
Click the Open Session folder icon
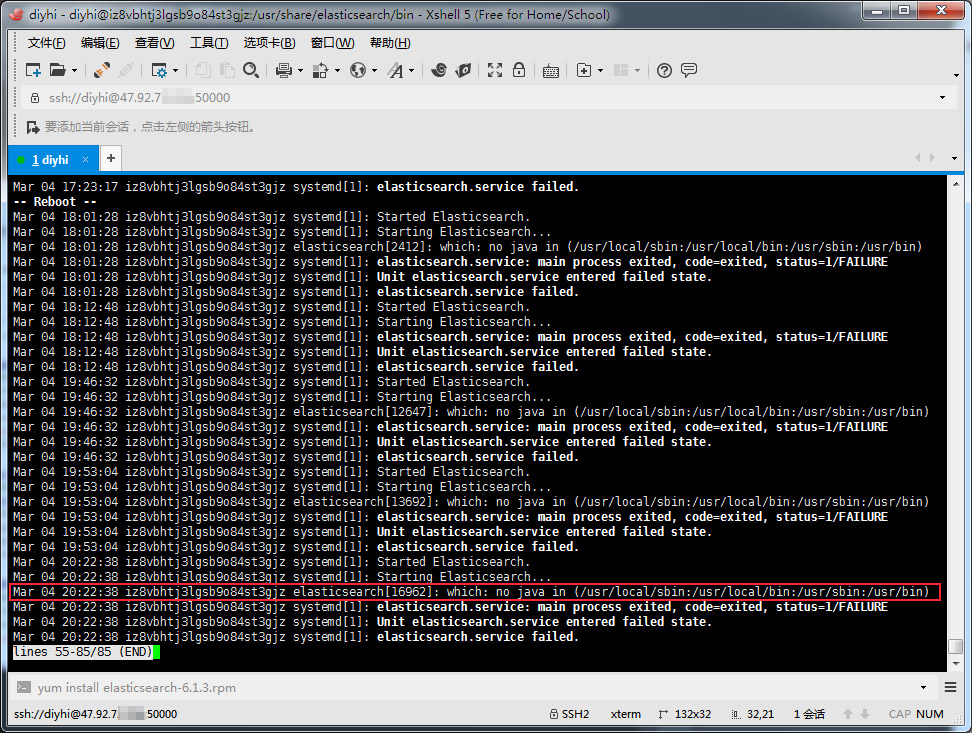tap(57, 70)
